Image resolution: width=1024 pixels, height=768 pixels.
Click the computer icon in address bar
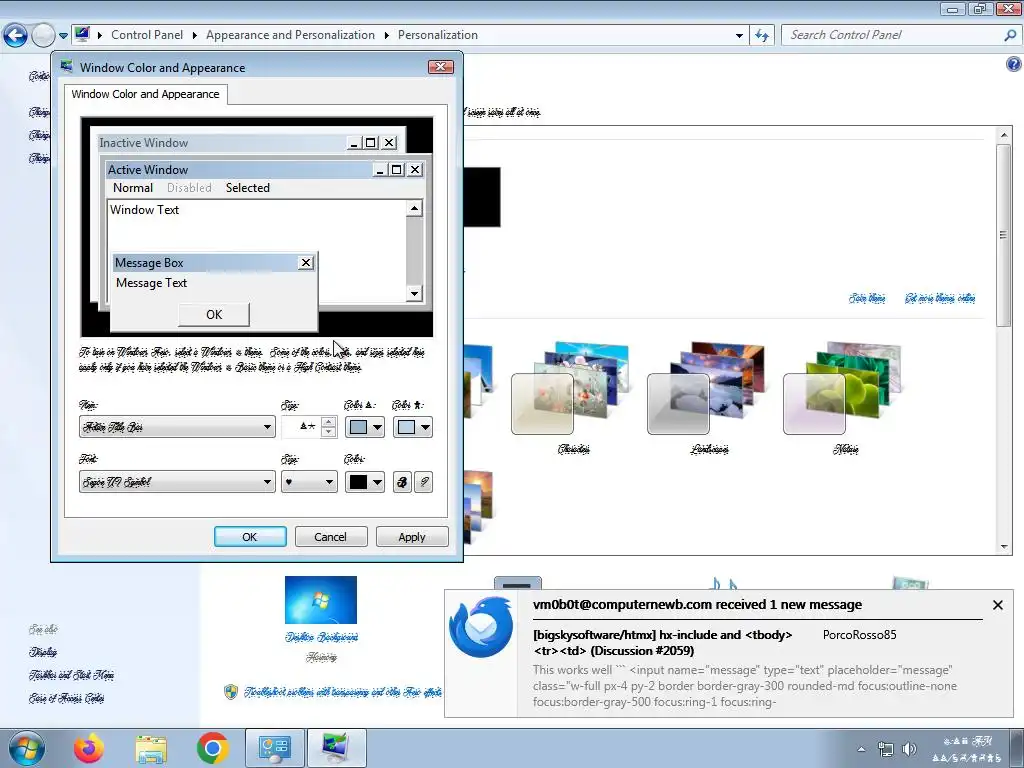coord(82,35)
